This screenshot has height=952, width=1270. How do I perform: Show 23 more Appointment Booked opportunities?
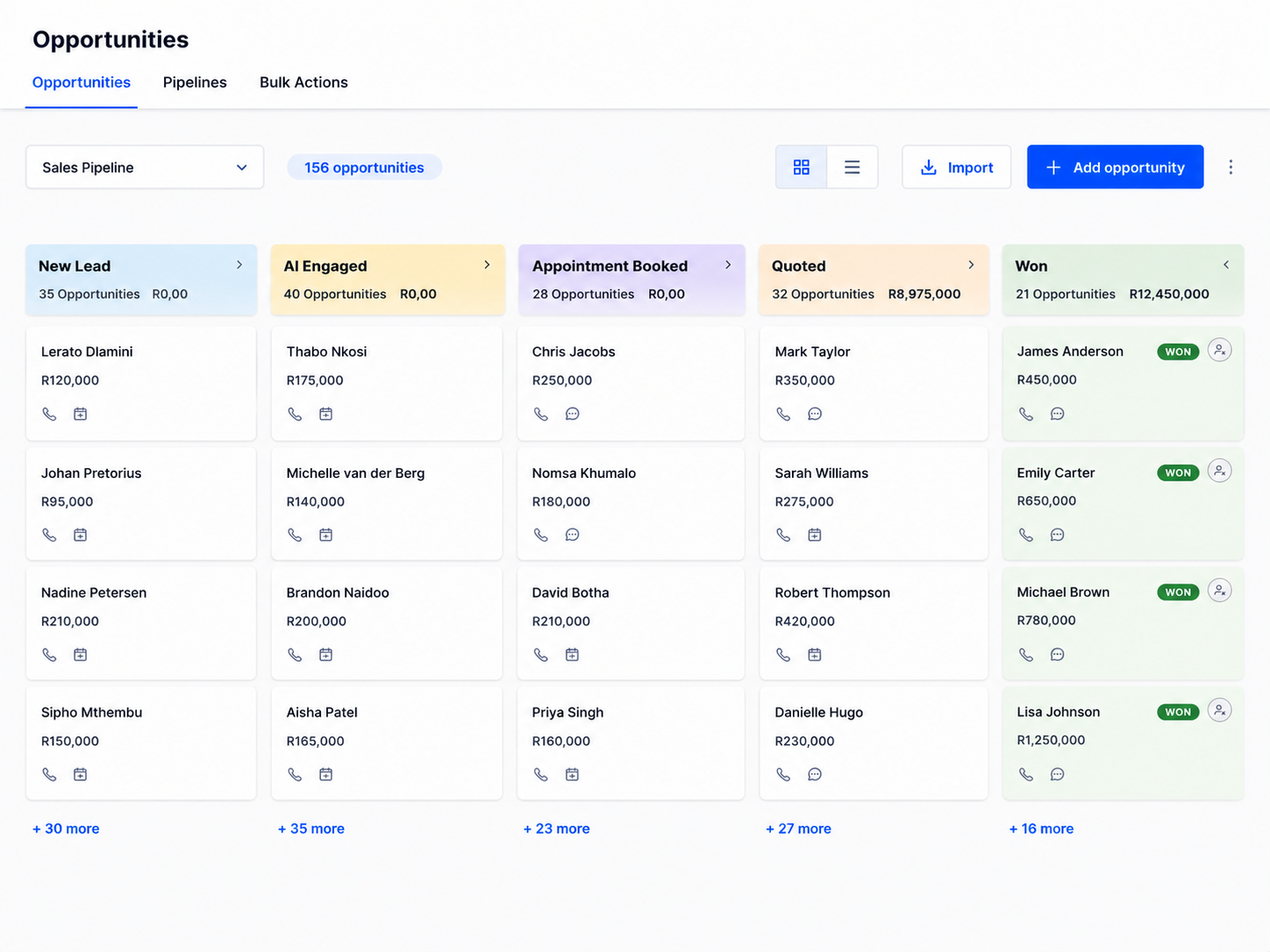557,828
